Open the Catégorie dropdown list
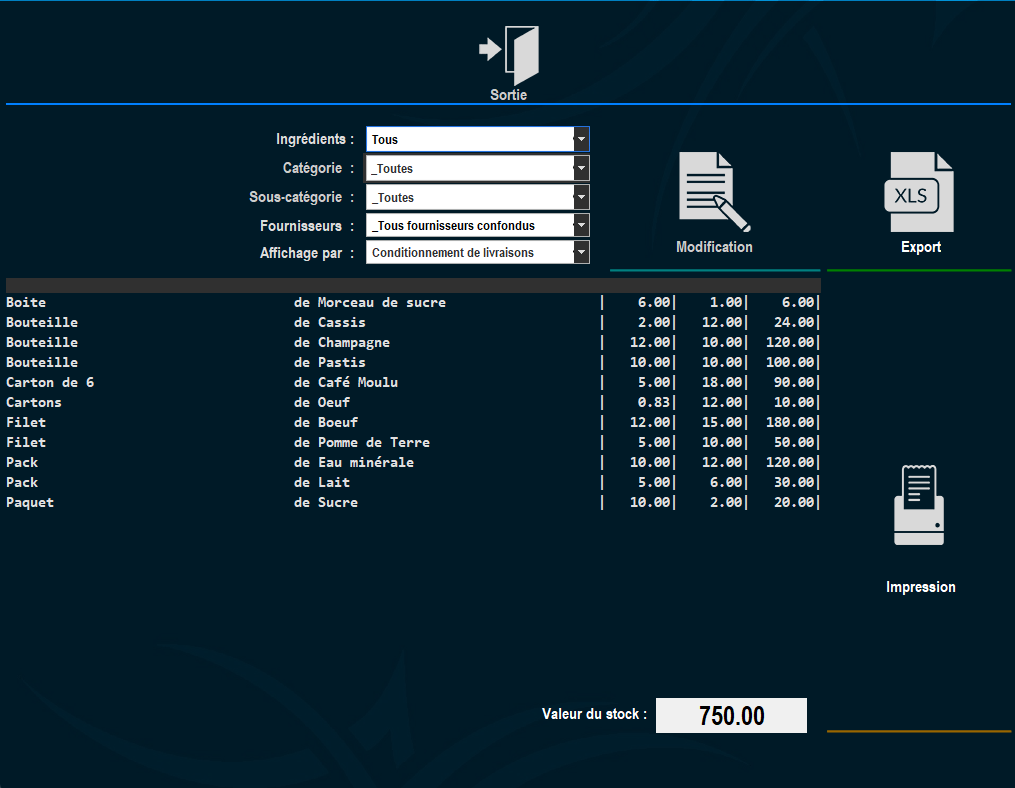The image size is (1015, 788). [478, 168]
